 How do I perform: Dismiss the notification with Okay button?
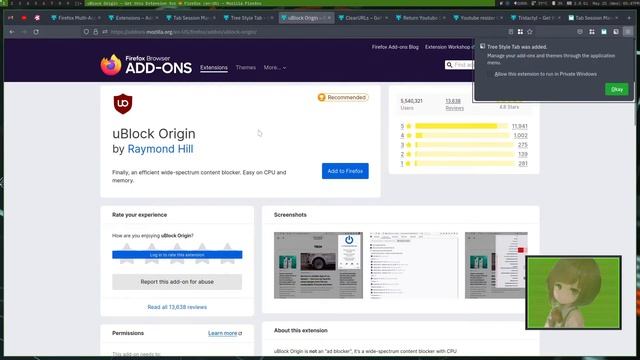click(617, 89)
